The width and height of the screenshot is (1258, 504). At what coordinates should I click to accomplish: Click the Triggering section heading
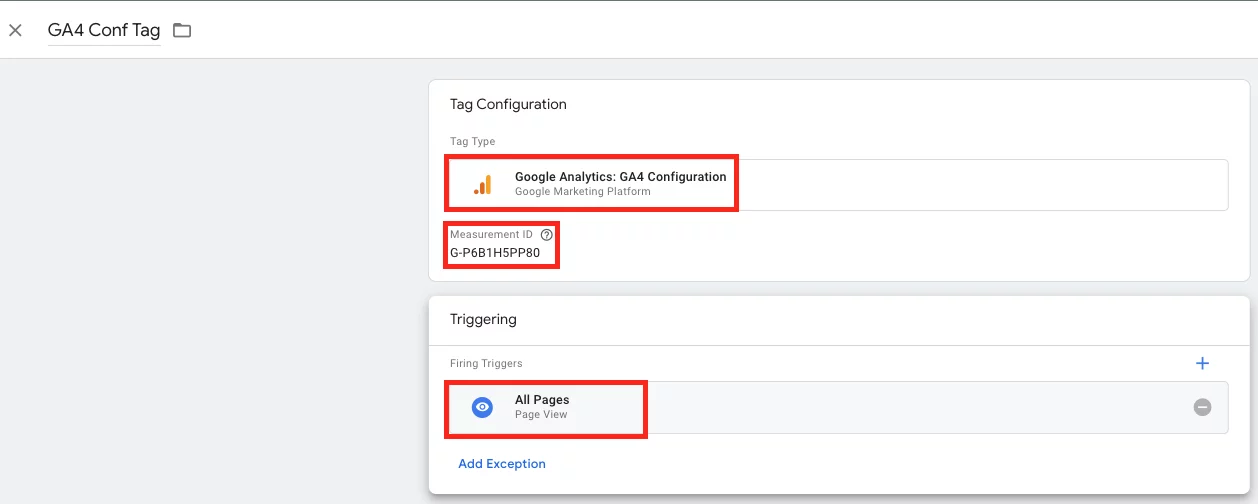point(483,320)
